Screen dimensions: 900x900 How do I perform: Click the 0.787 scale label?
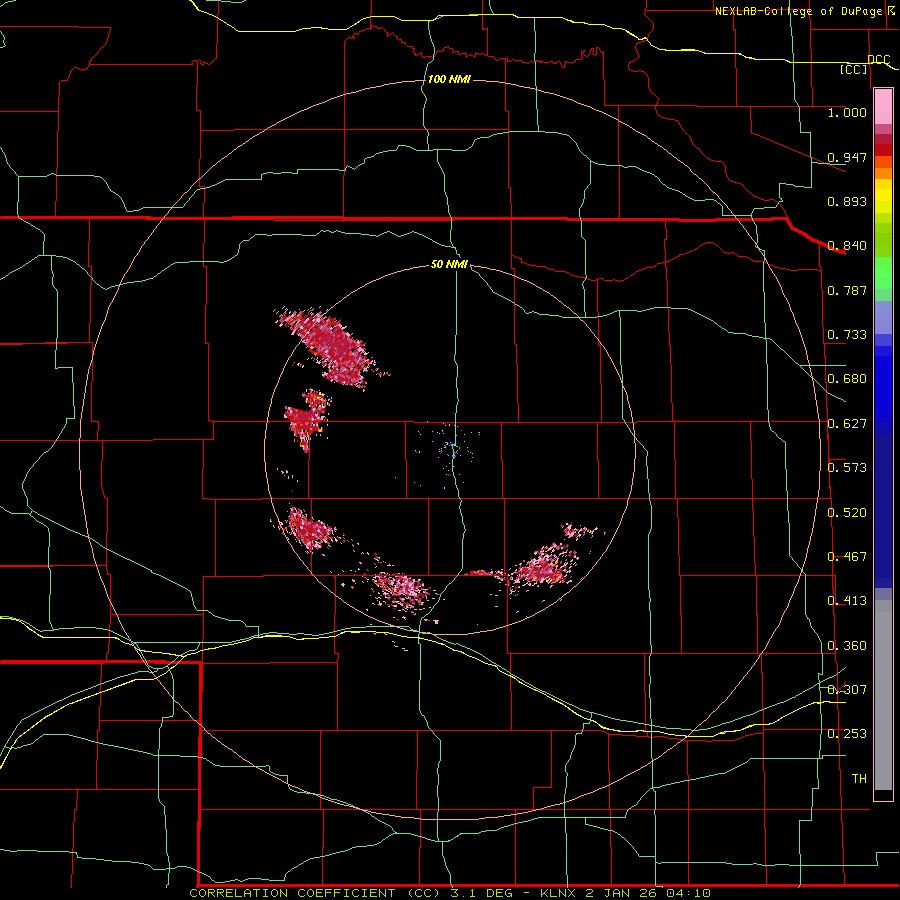pyautogui.click(x=847, y=290)
